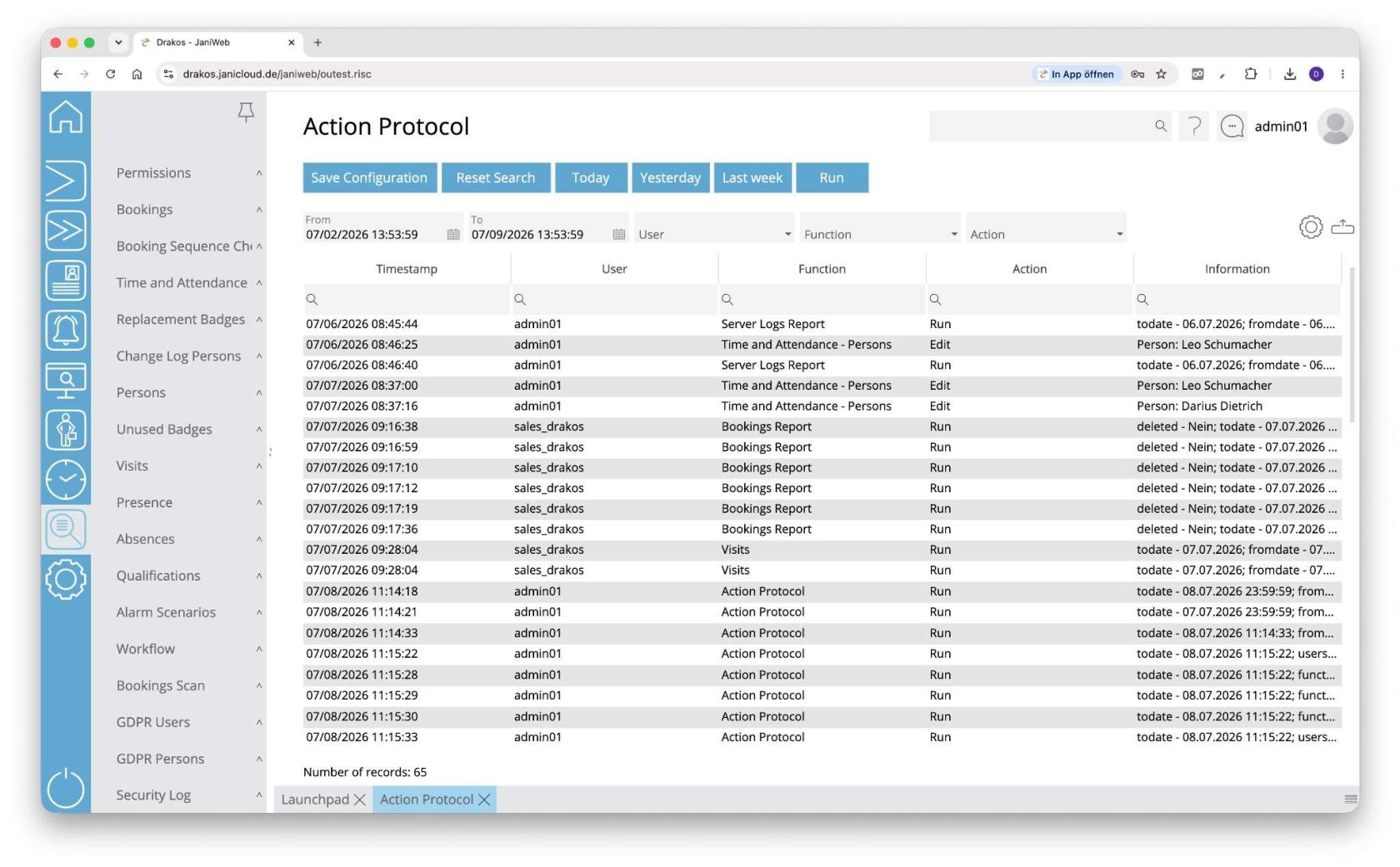
Task: Open table settings gear icon
Action: click(x=1311, y=227)
